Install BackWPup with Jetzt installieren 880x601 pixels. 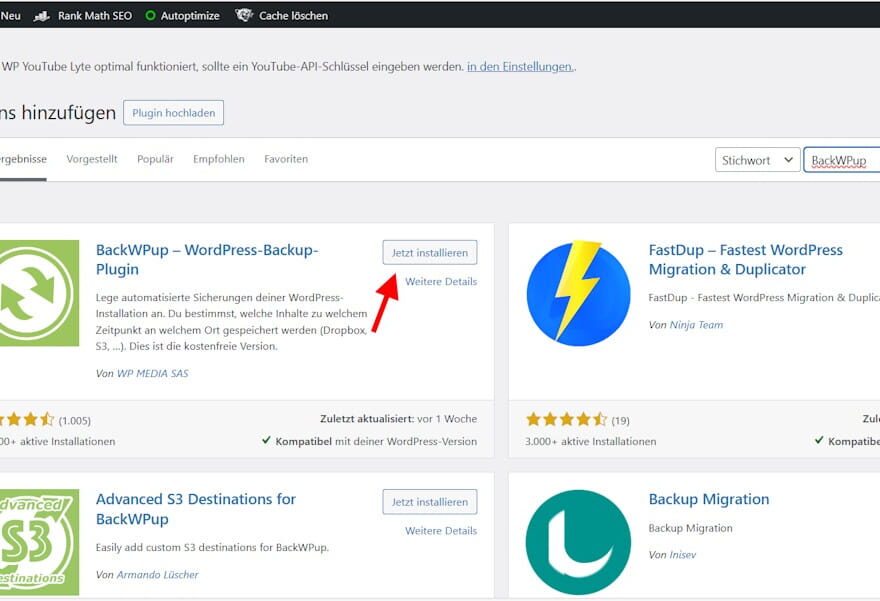coord(430,253)
